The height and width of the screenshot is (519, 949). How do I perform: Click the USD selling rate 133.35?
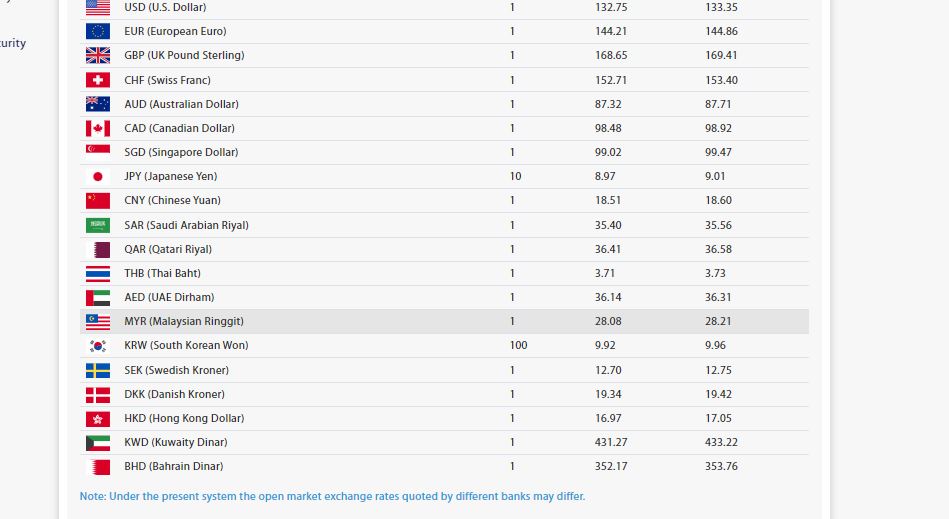pyautogui.click(x=721, y=7)
